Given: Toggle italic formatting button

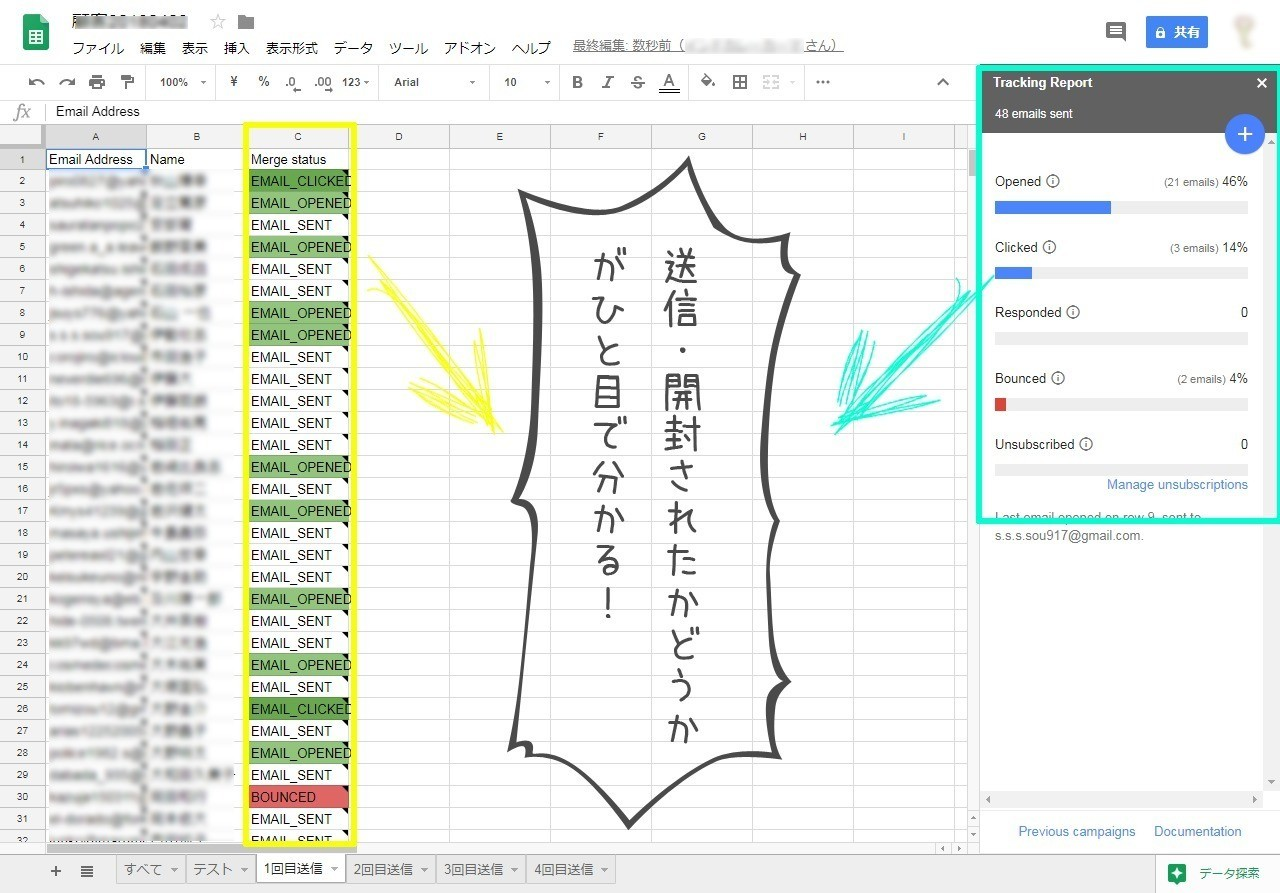Looking at the screenshot, I should pos(608,82).
